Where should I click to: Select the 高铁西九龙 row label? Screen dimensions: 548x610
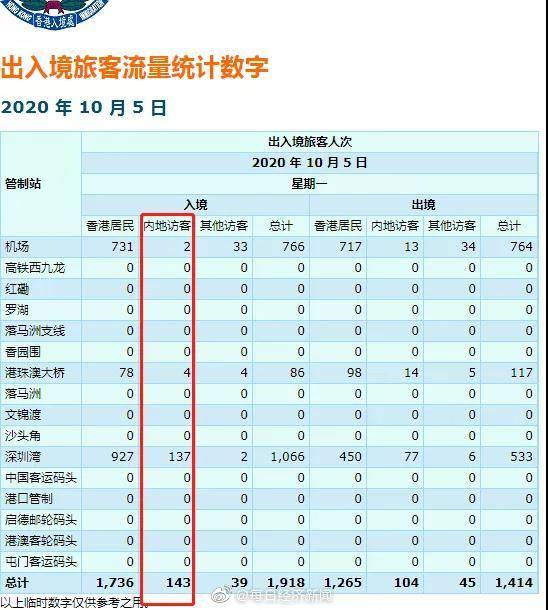coord(35,268)
